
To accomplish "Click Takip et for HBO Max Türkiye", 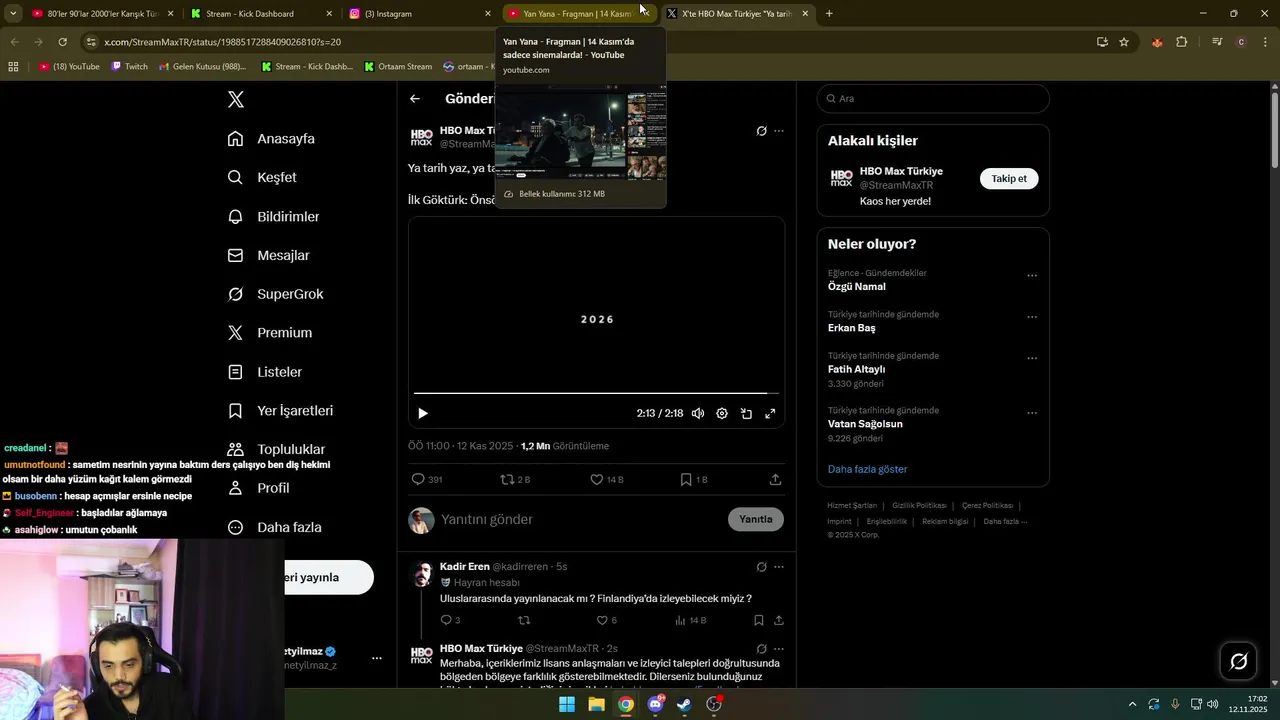I will coord(1009,178).
